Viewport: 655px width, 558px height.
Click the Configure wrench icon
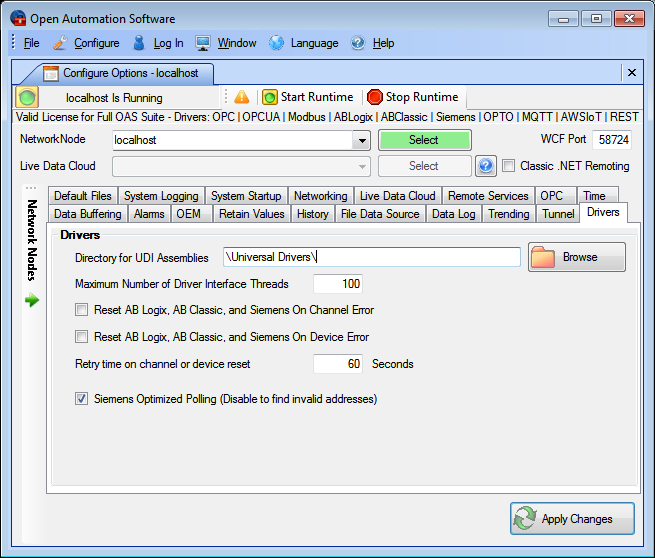[x=60, y=43]
